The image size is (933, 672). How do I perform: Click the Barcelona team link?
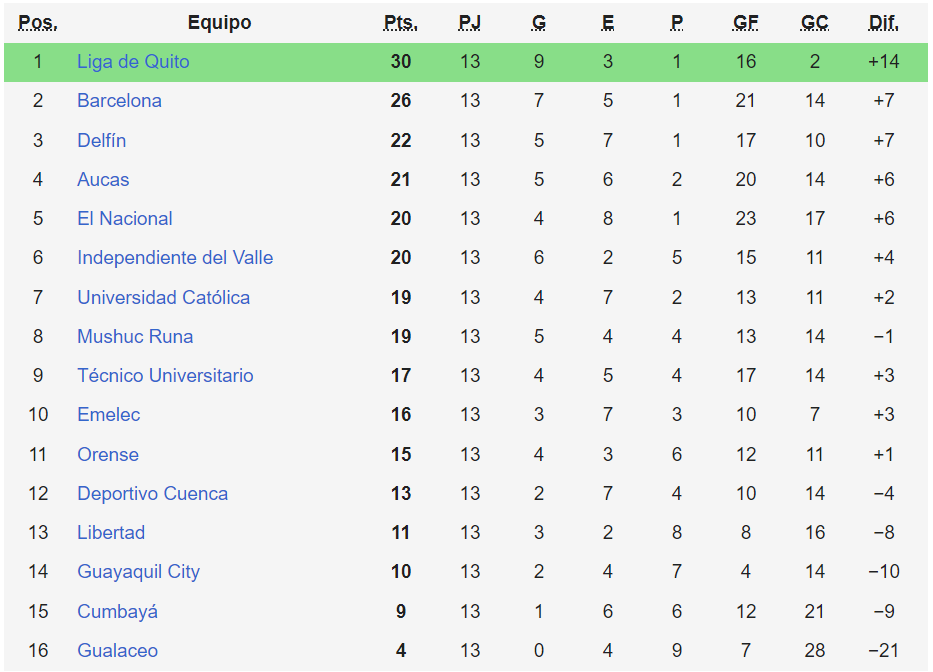[119, 101]
